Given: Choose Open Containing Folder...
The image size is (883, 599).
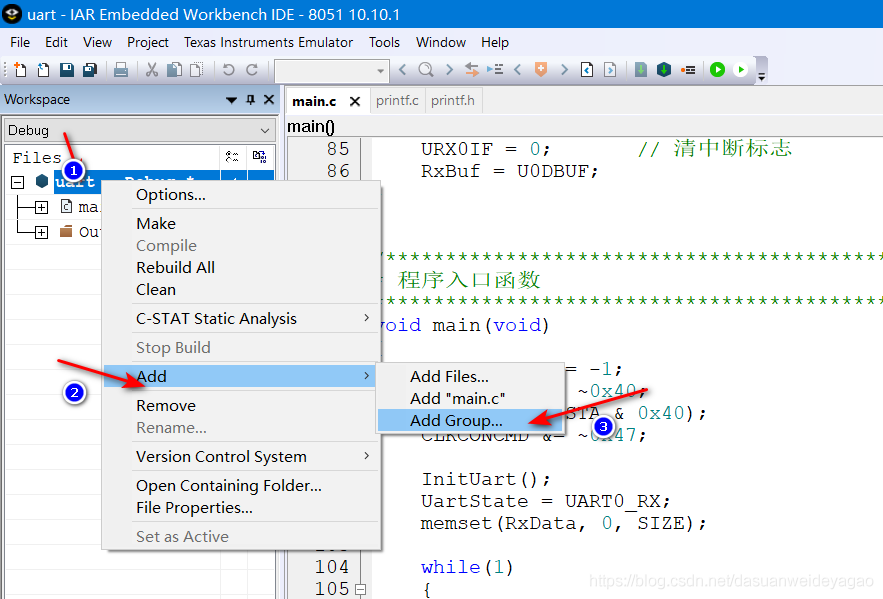Looking at the screenshot, I should pos(241,485).
